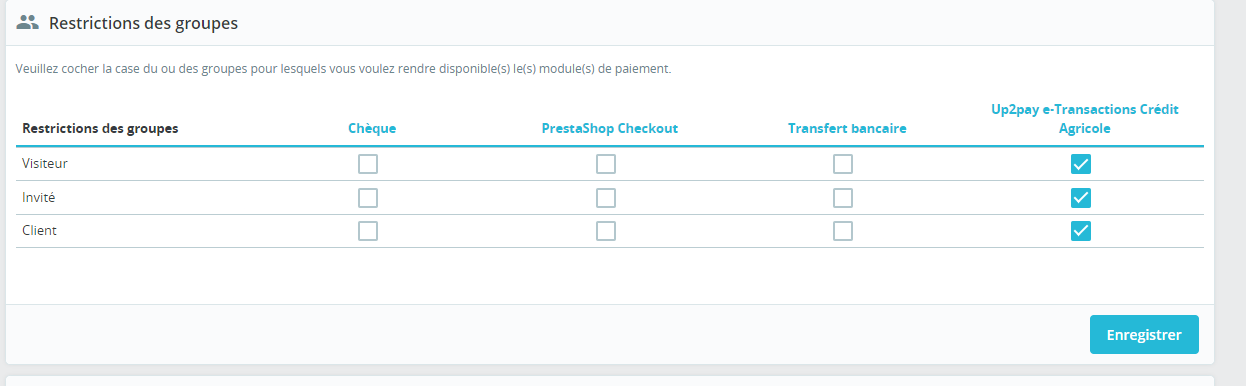Check PrestaShop Checkout for Invité
1246x386 pixels.
[x=606, y=198]
